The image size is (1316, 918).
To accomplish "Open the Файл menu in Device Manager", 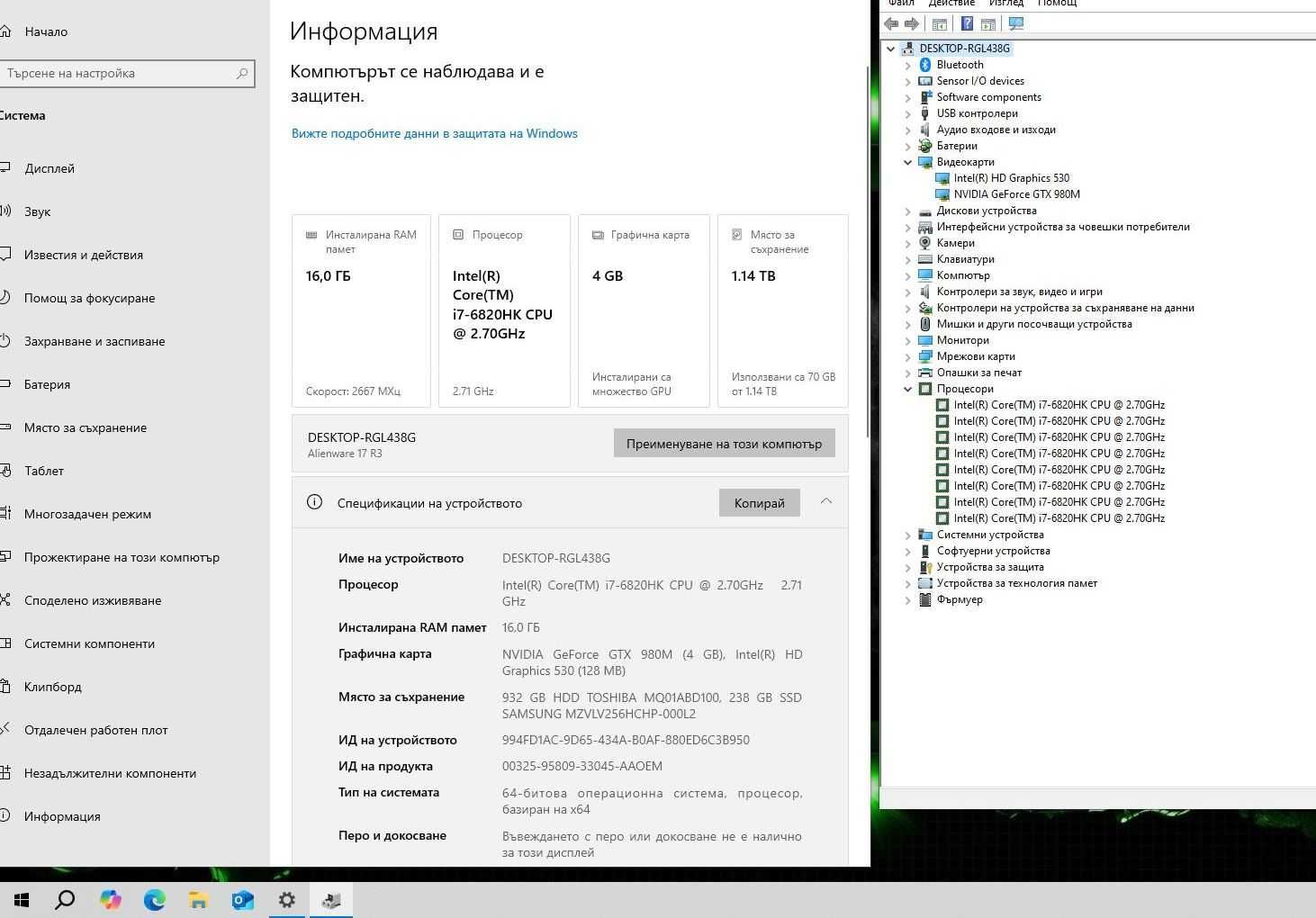I will click(901, 4).
